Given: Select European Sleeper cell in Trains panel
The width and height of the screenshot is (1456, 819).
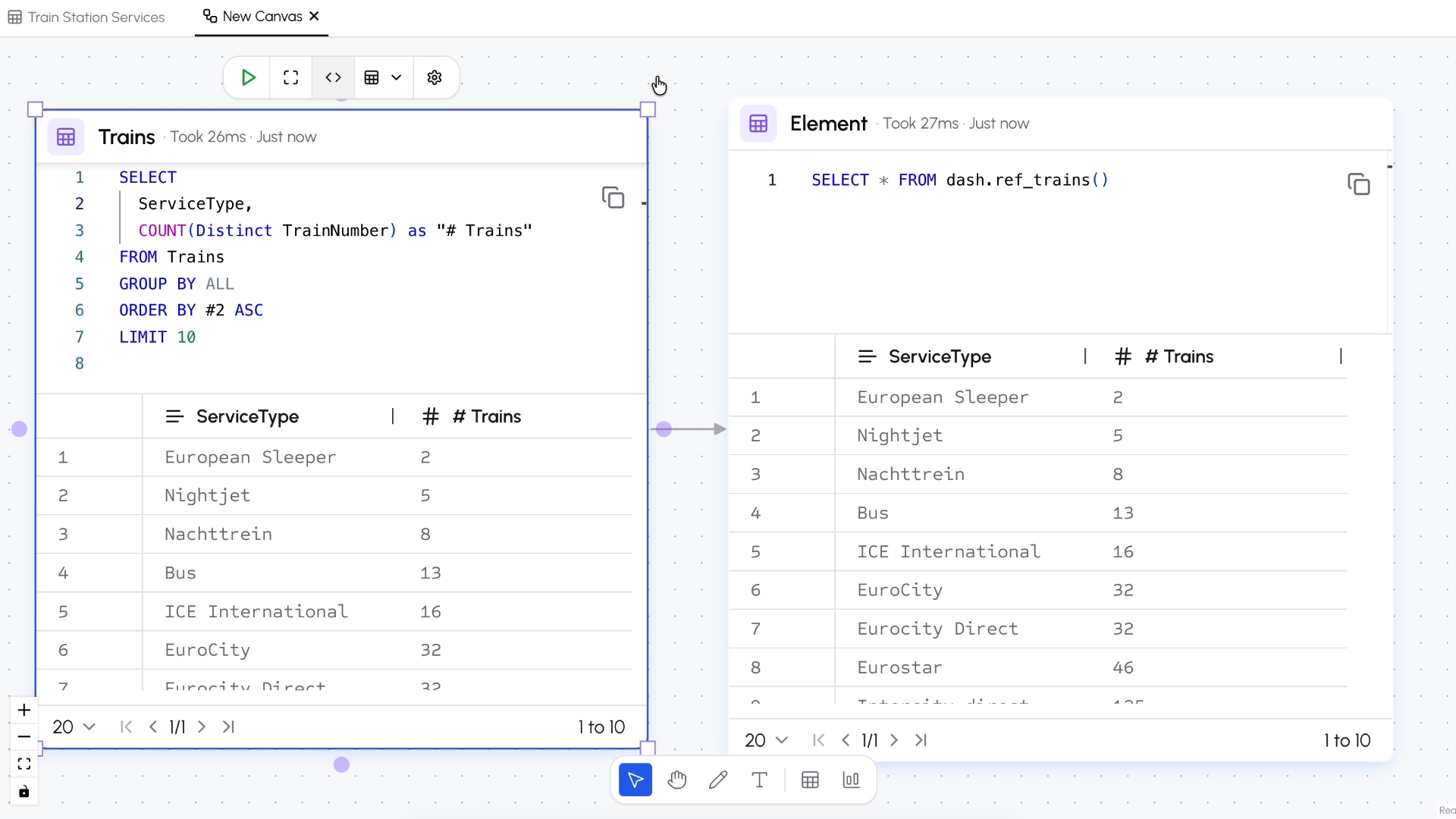Looking at the screenshot, I should [250, 457].
